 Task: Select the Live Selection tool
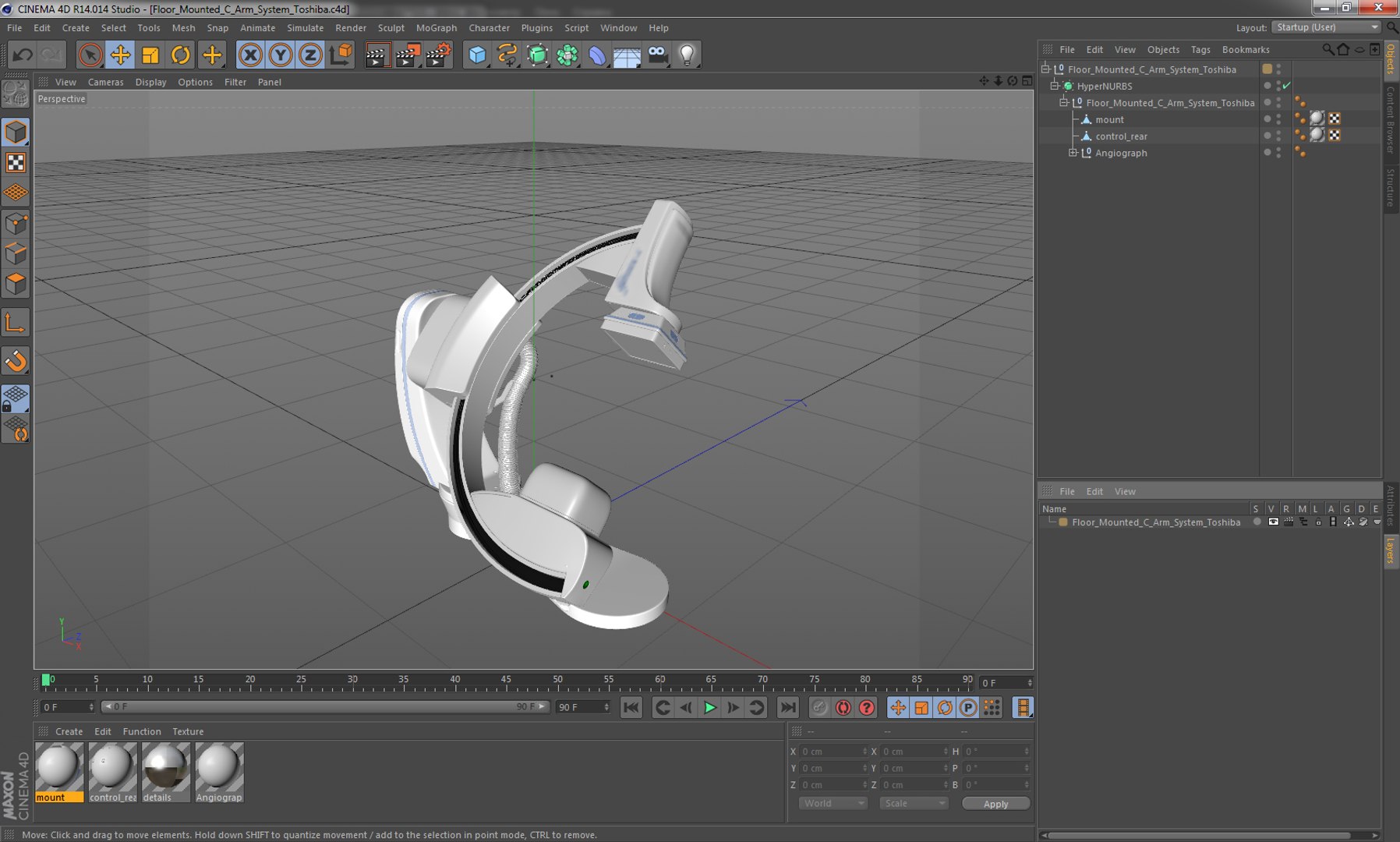click(90, 55)
